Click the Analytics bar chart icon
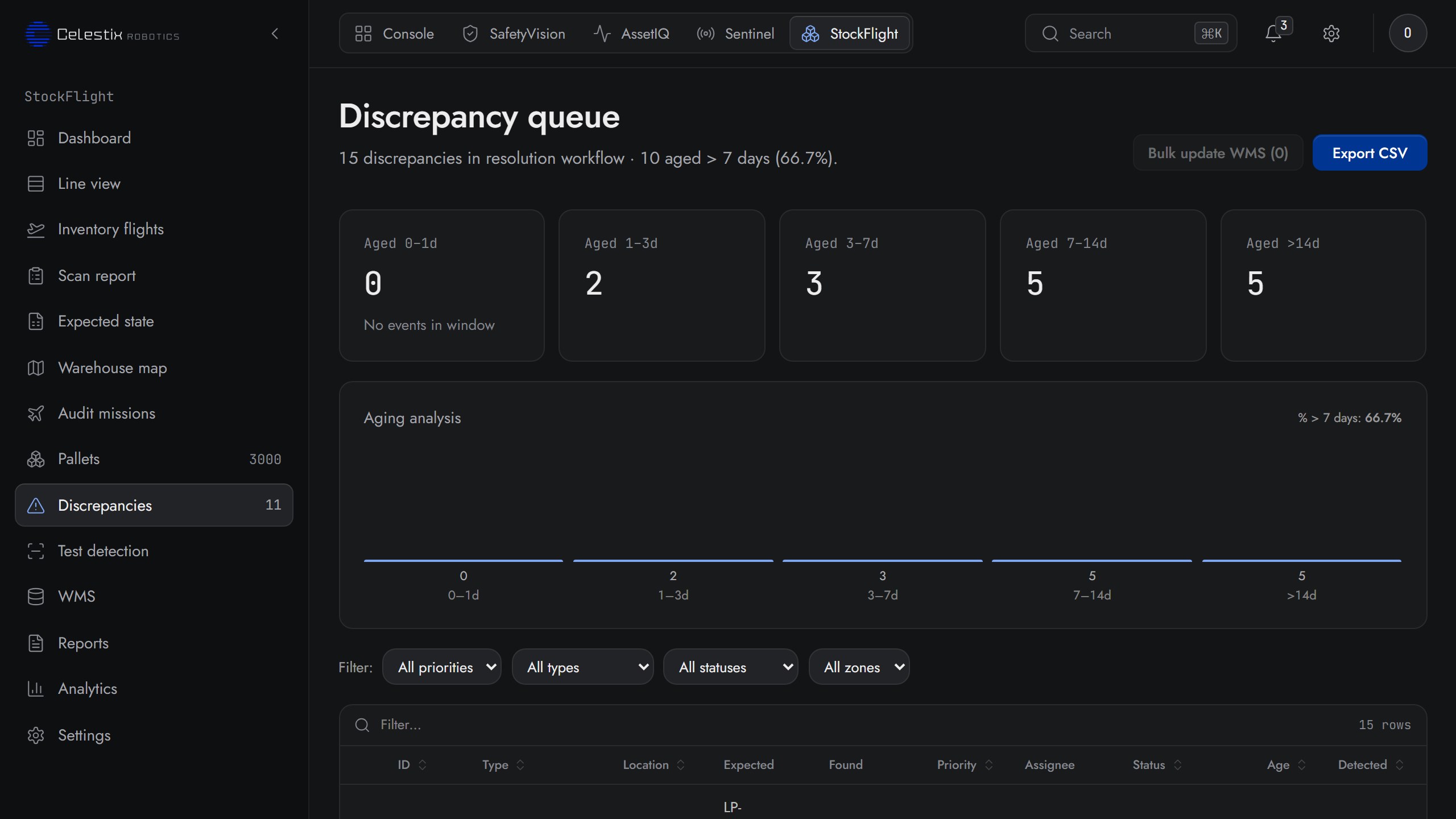 (36, 689)
